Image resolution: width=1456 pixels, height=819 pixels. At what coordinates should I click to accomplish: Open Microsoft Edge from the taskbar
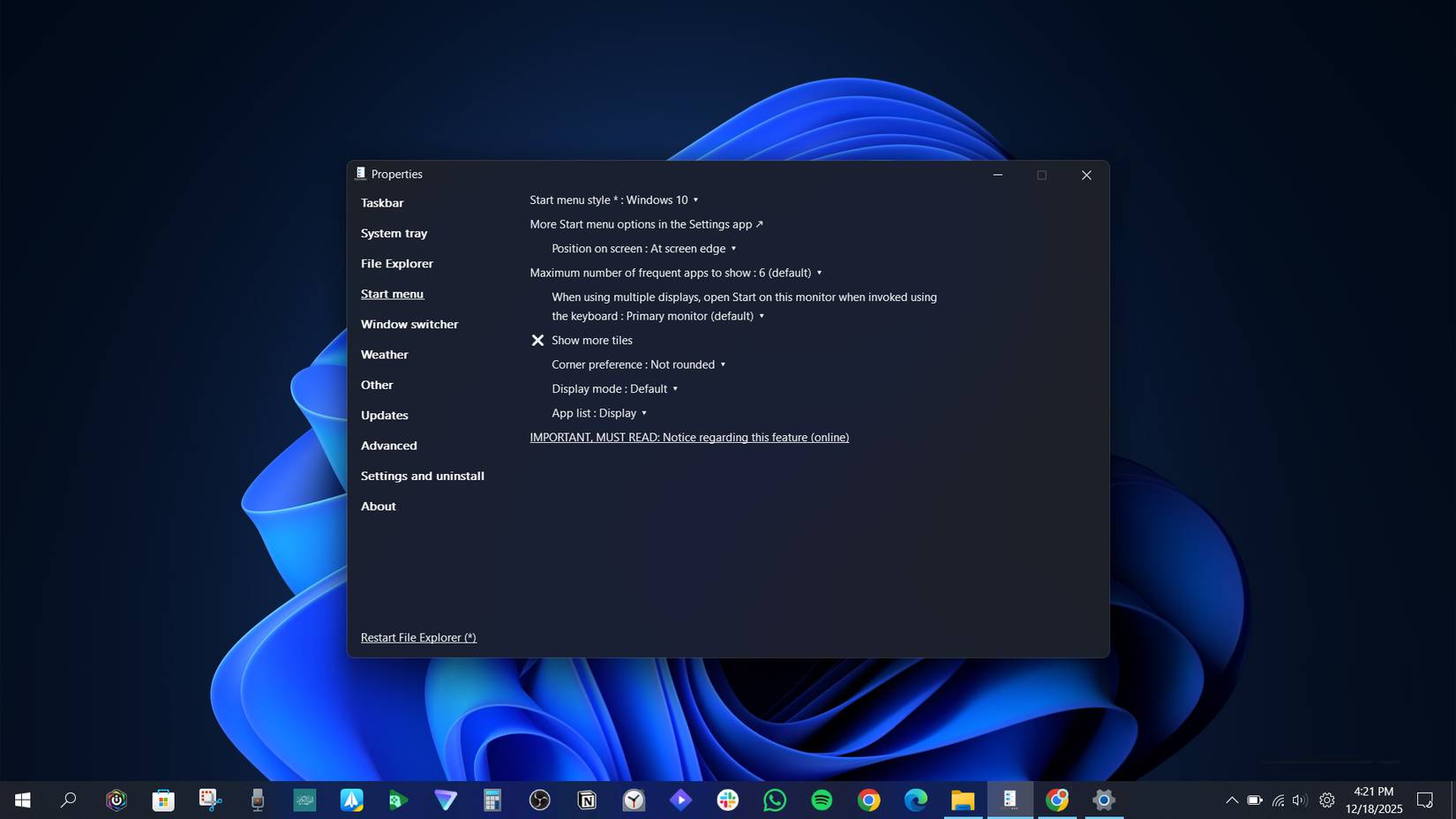coord(915,800)
